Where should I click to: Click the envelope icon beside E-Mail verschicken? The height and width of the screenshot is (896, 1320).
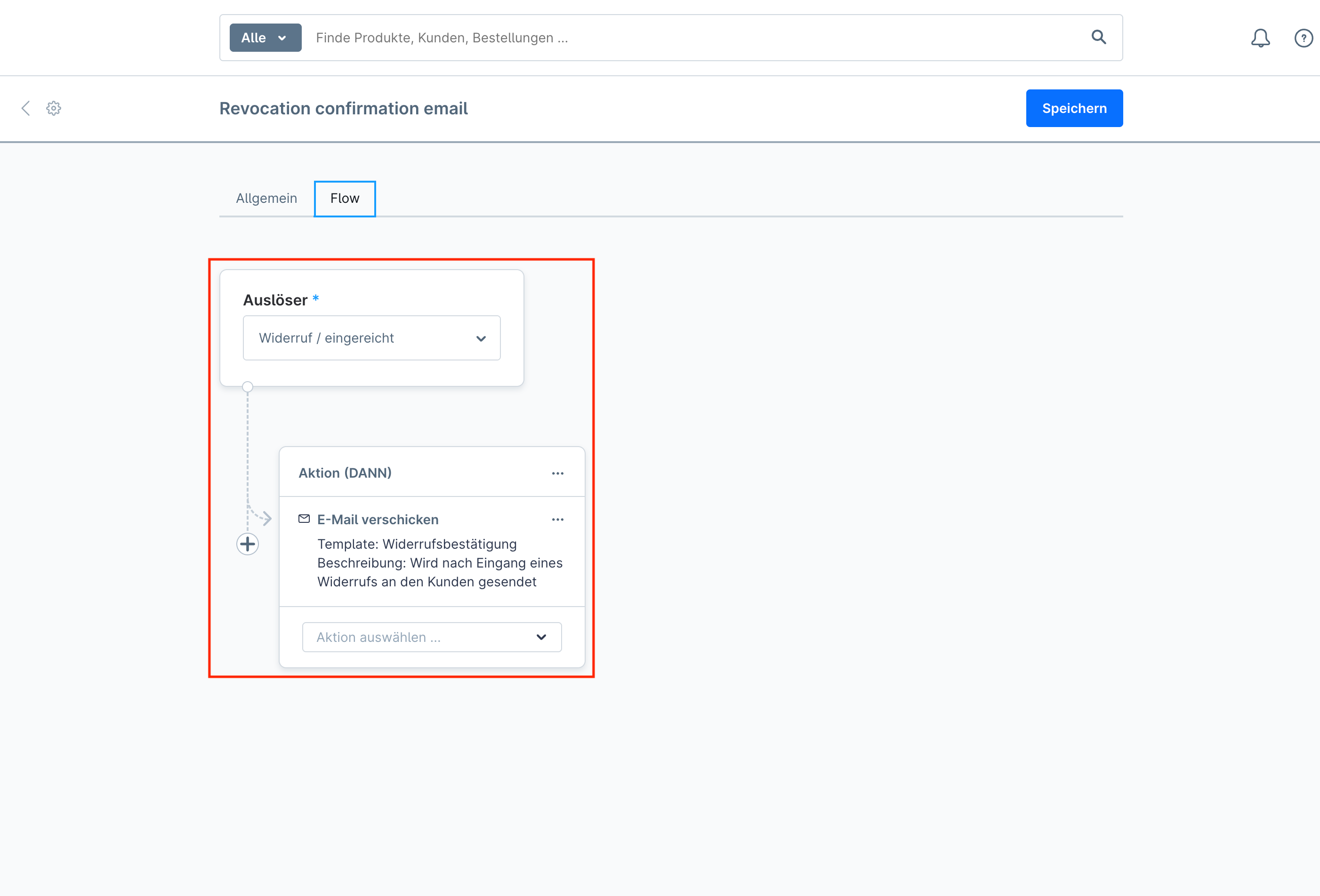pyautogui.click(x=304, y=519)
